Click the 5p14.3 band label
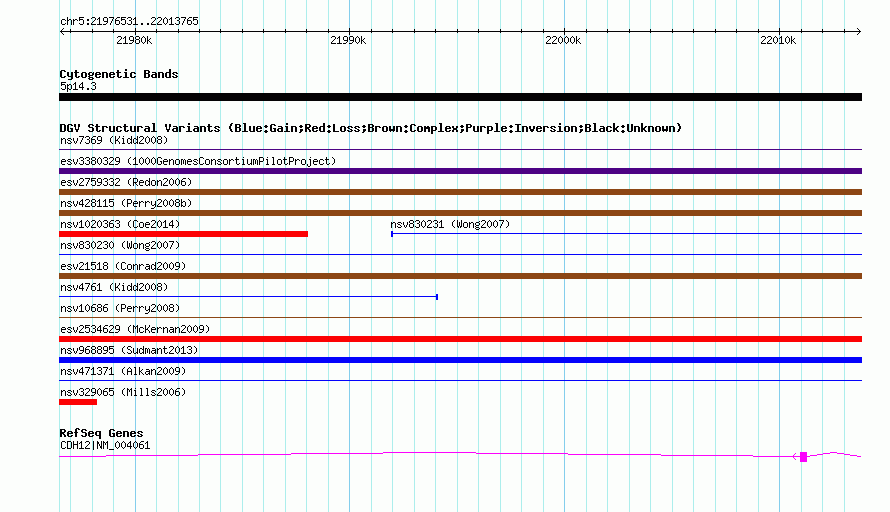This screenshot has width=890, height=512. (x=78, y=86)
